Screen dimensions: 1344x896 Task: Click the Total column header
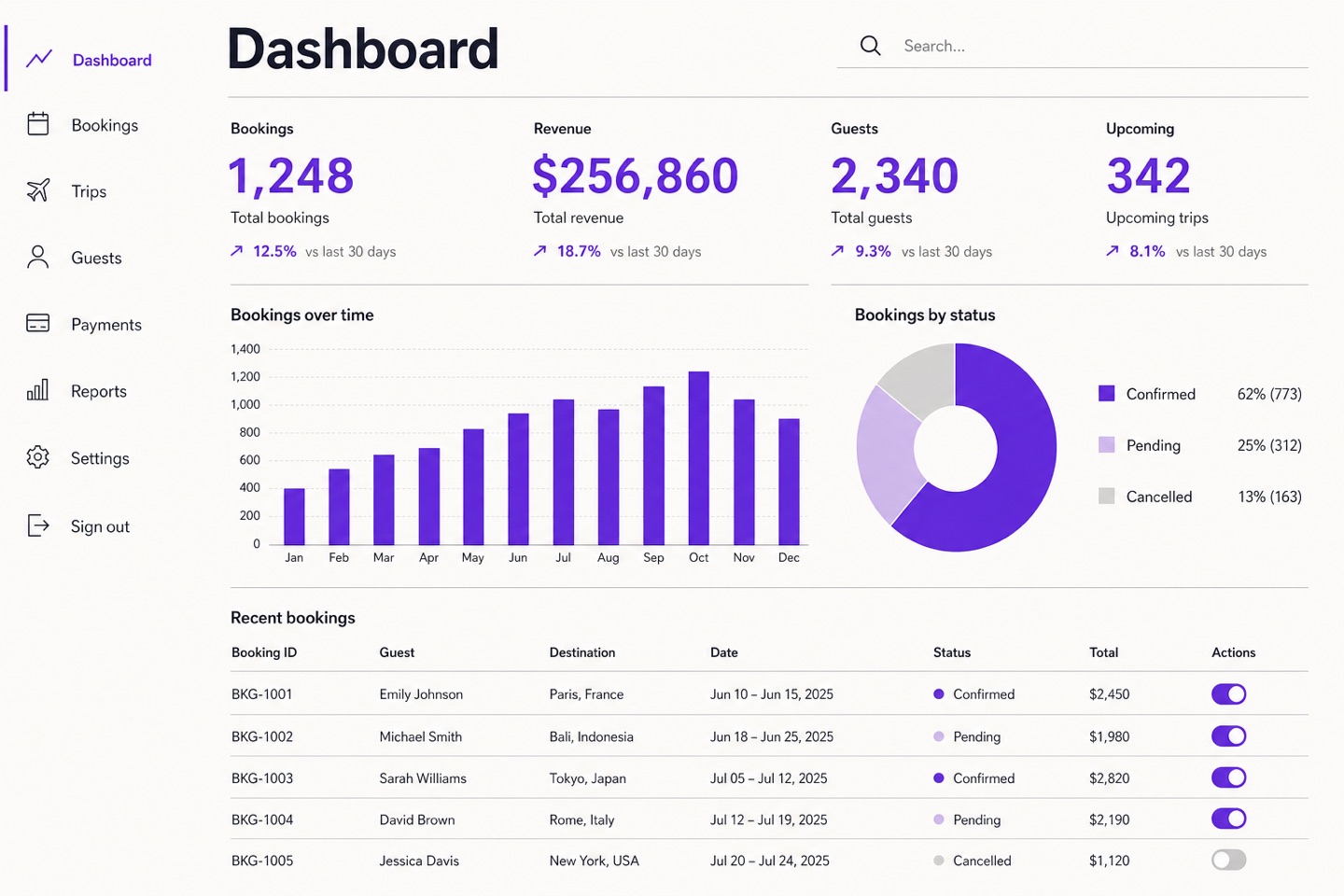click(1104, 652)
